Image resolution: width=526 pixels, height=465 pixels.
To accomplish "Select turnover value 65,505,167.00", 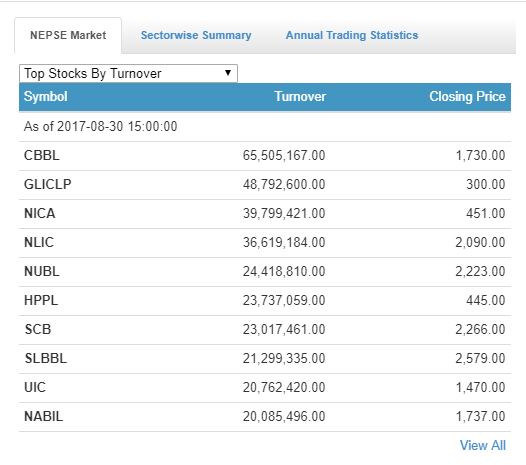I will point(284,156).
